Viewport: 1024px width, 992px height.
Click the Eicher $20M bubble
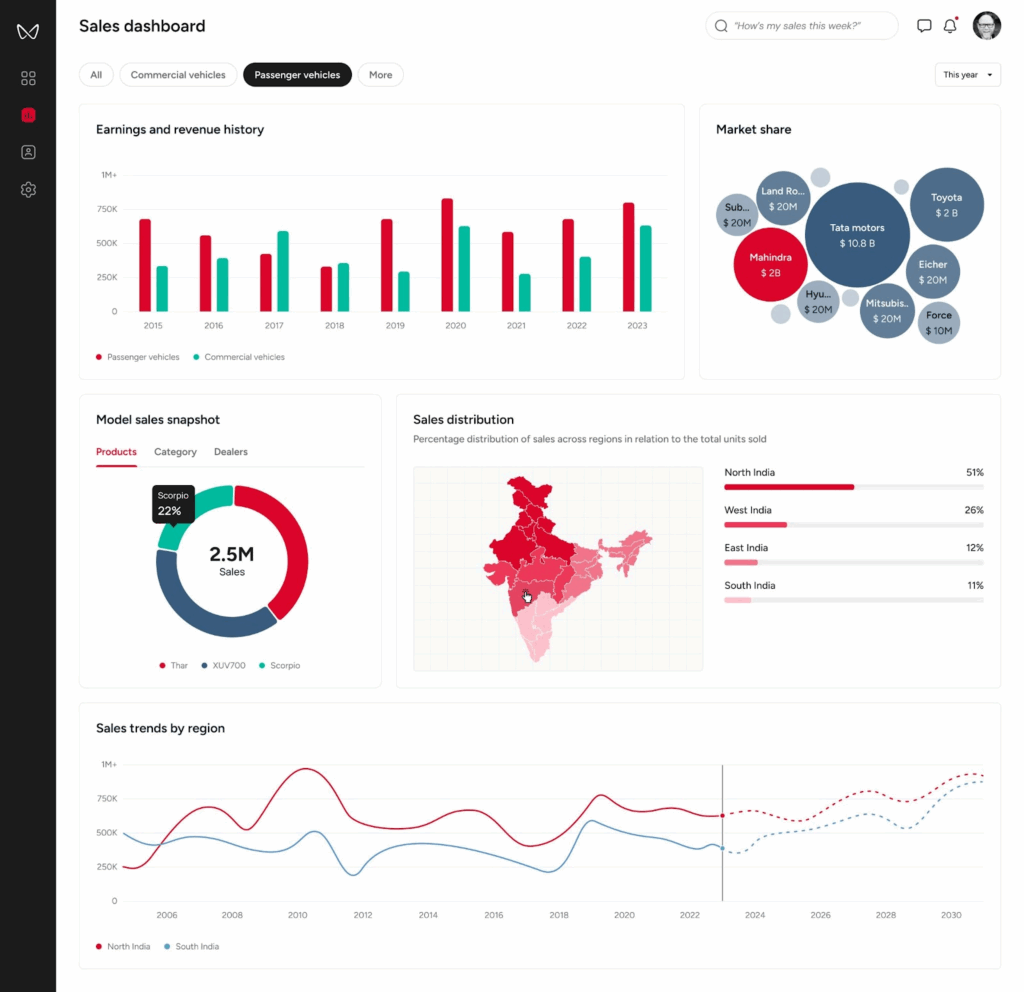[933, 272]
